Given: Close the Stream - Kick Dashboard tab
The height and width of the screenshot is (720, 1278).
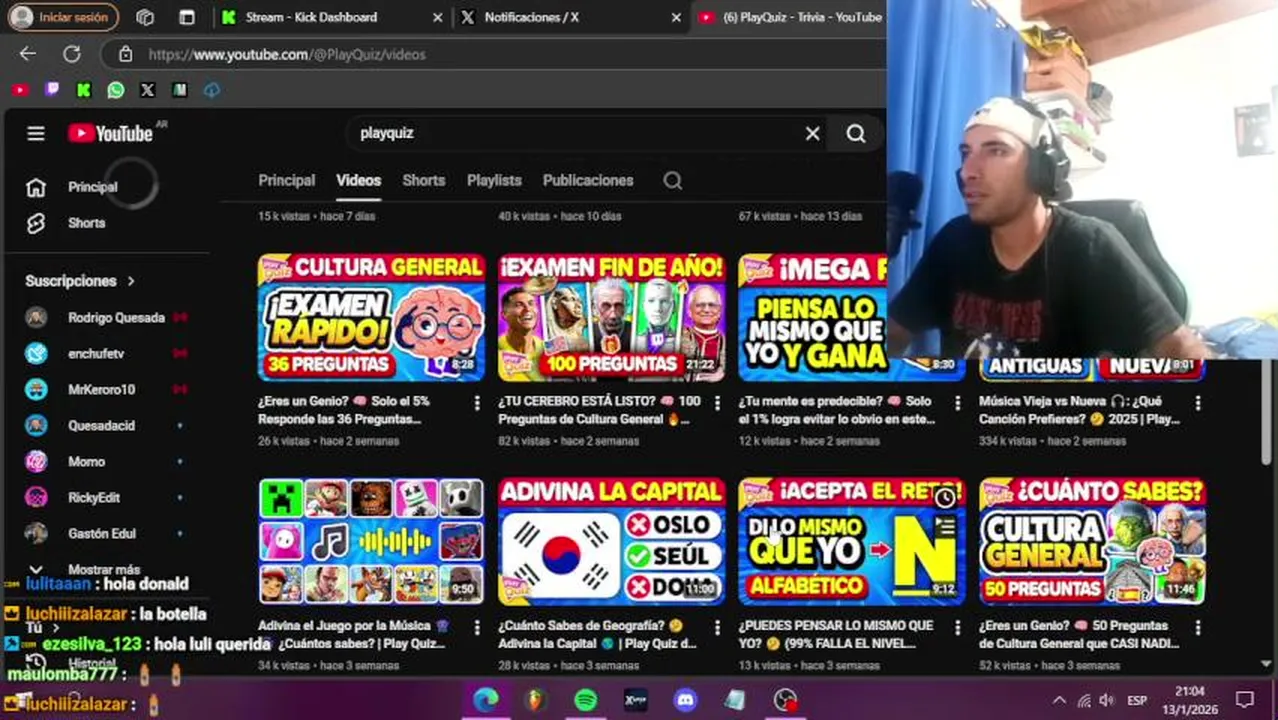Looking at the screenshot, I should 437,17.
